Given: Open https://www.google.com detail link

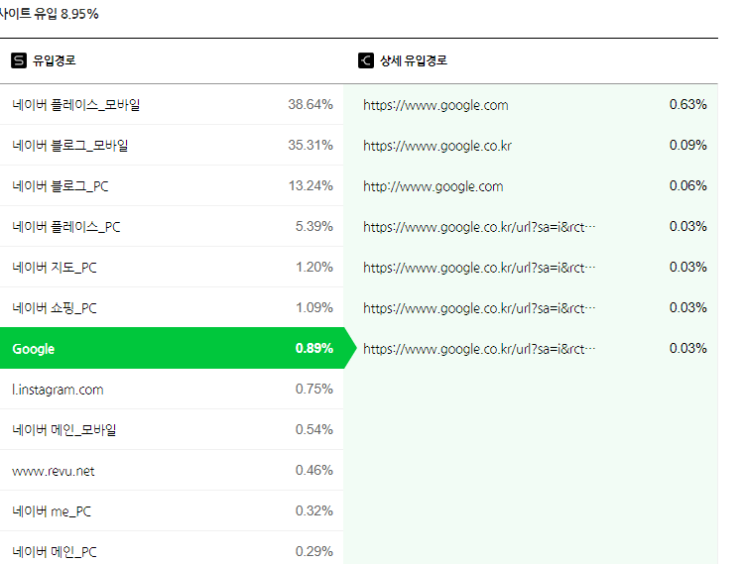Looking at the screenshot, I should point(435,105).
